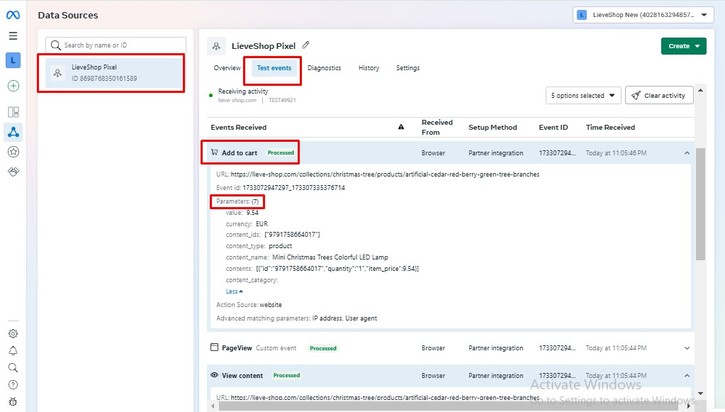
Task: Click the scroll down arrow of events list
Action: coord(700,394)
